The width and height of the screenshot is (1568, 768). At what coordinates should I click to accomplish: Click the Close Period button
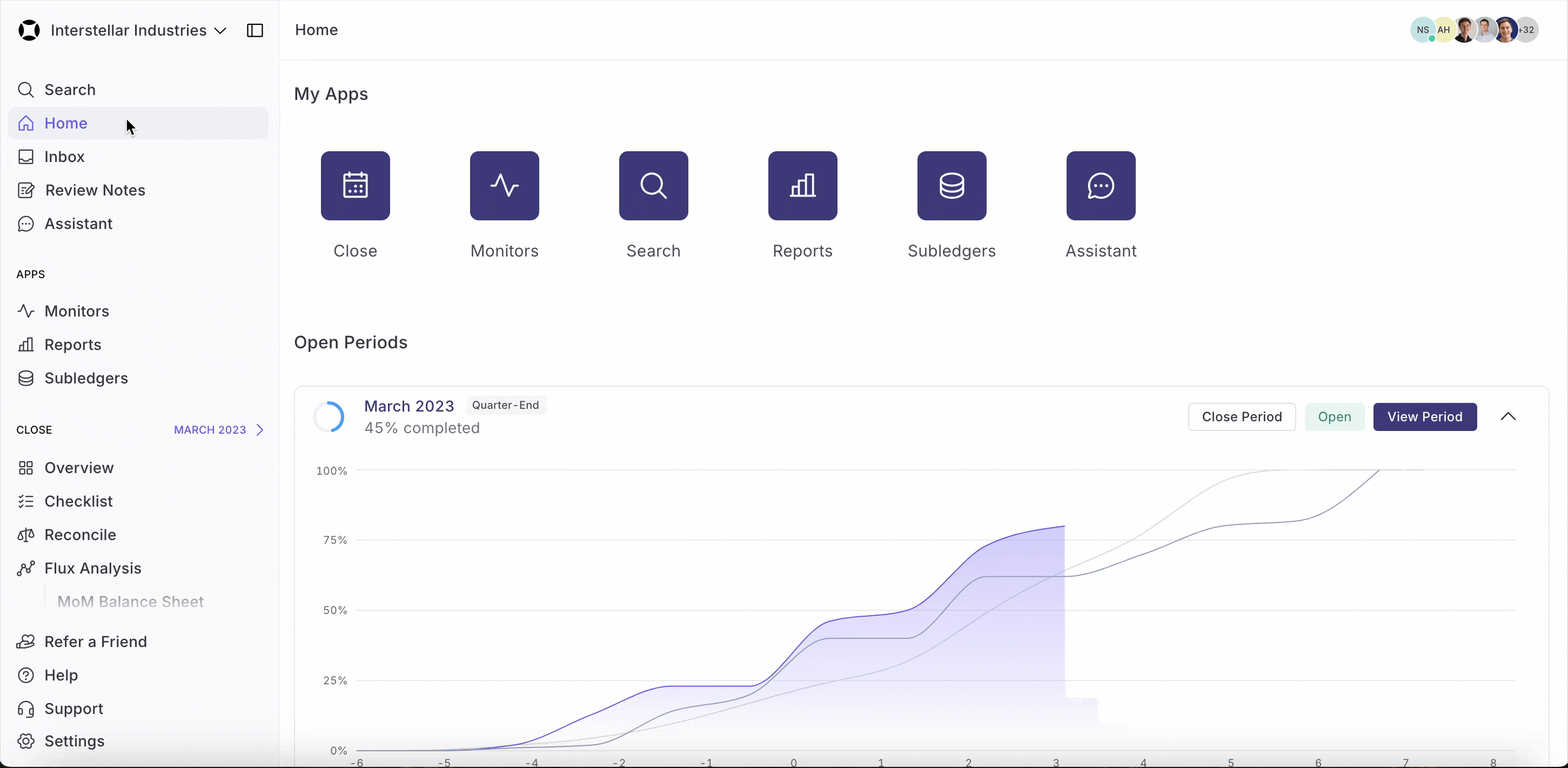(x=1241, y=417)
